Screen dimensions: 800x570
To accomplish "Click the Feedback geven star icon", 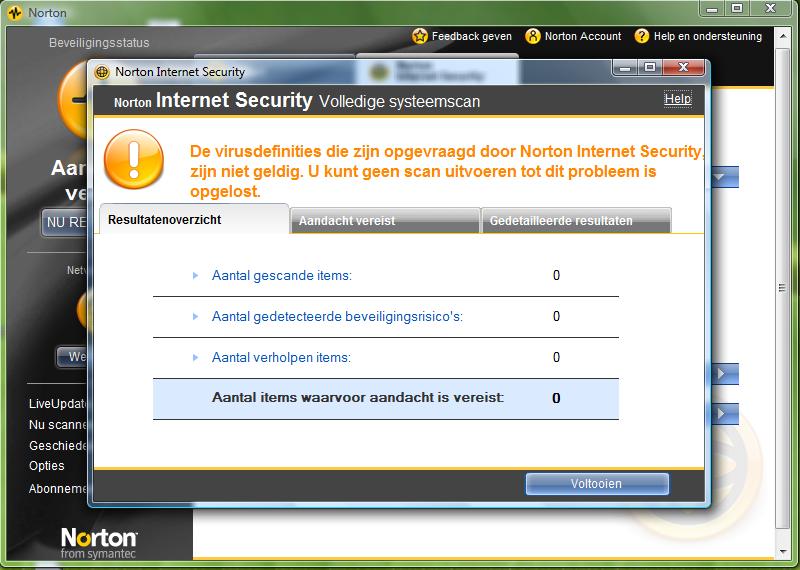I will [x=419, y=36].
